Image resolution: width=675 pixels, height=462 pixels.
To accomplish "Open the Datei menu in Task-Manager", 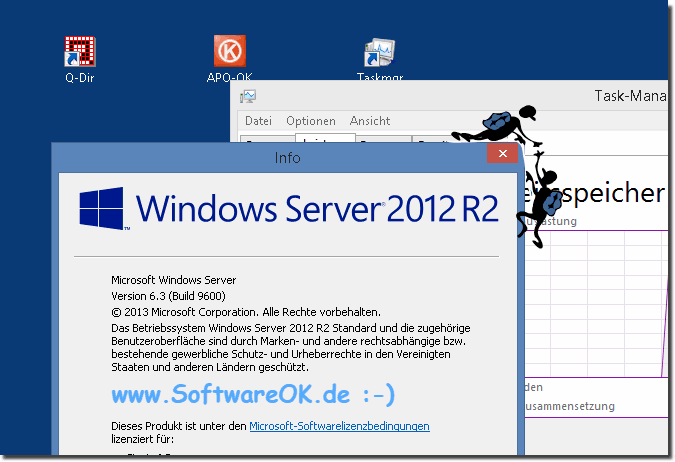I will click(x=258, y=121).
